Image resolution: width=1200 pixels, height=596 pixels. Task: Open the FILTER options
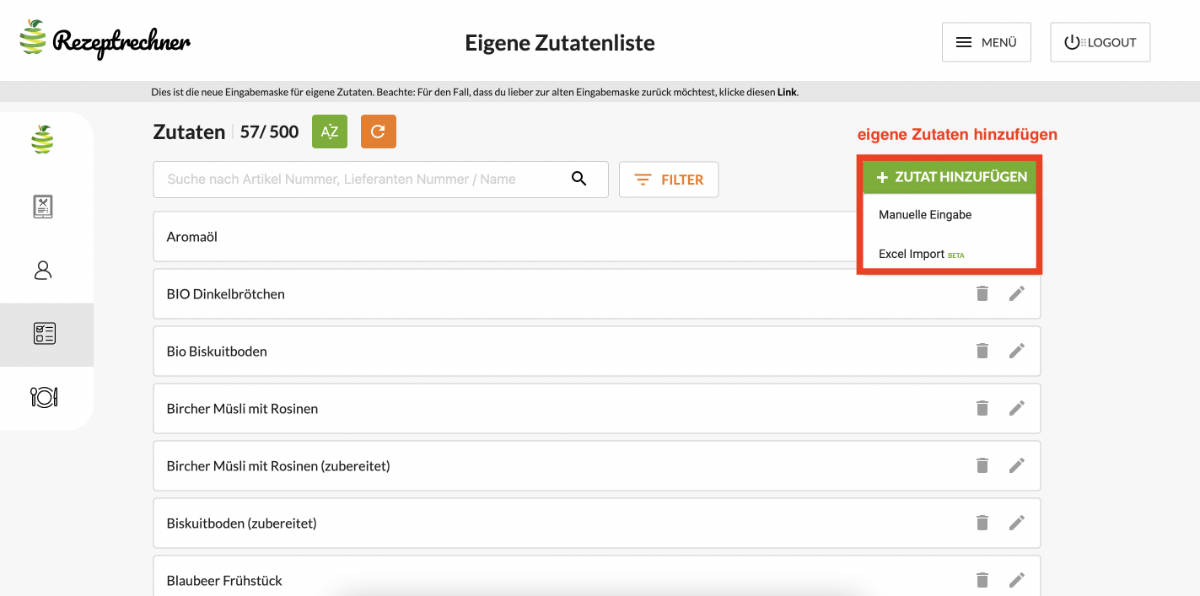(668, 180)
